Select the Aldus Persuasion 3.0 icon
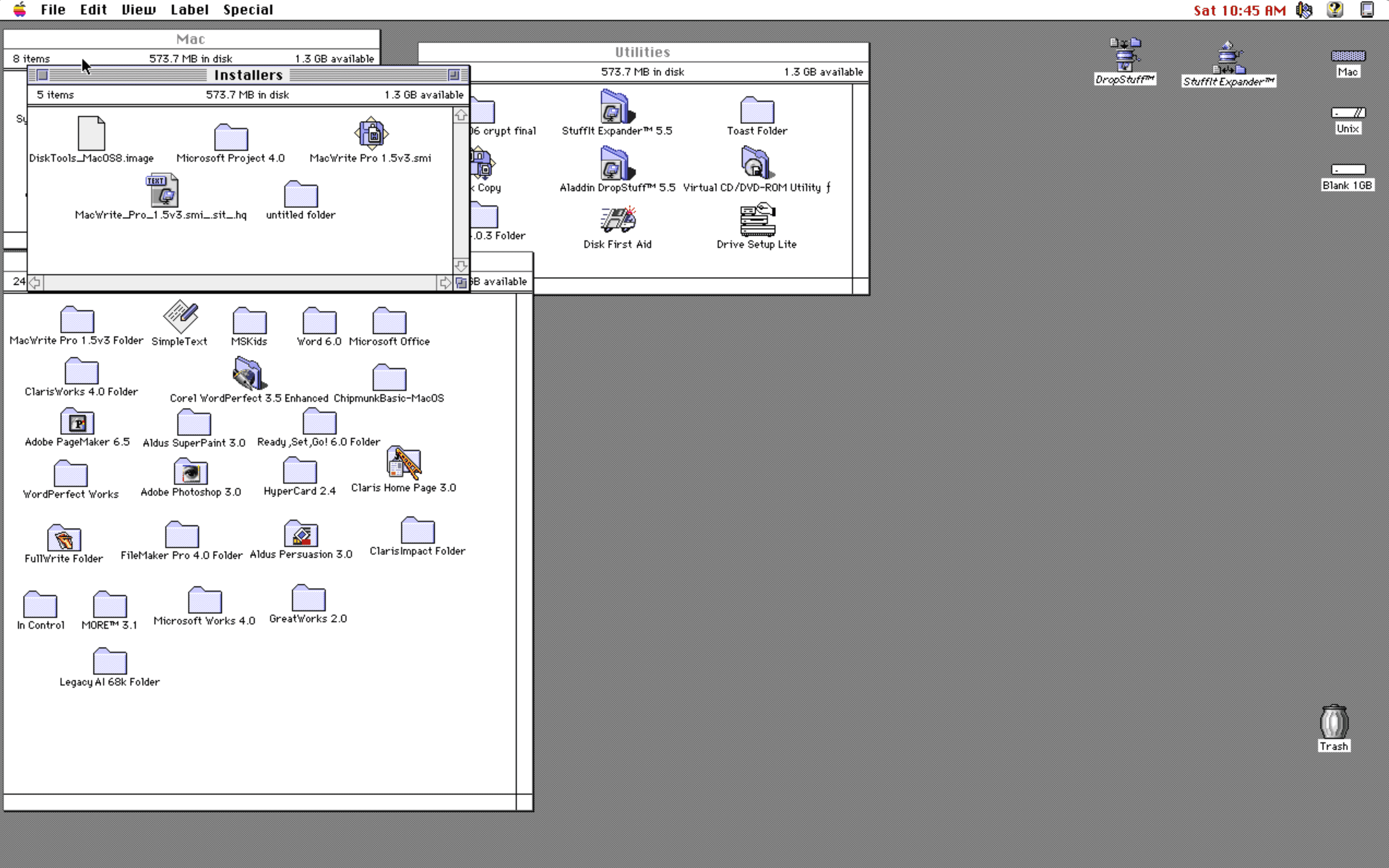The image size is (1389, 868). click(x=301, y=533)
